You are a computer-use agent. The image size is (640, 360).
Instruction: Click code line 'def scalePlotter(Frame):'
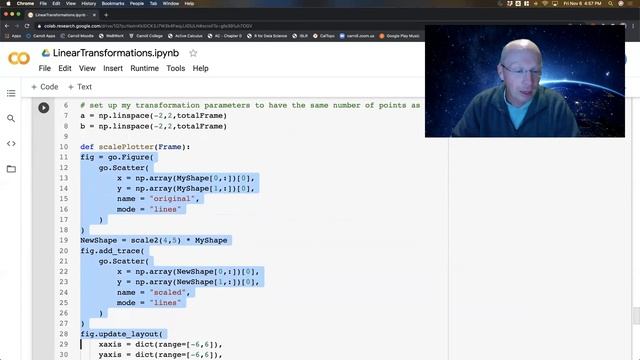coord(135,147)
